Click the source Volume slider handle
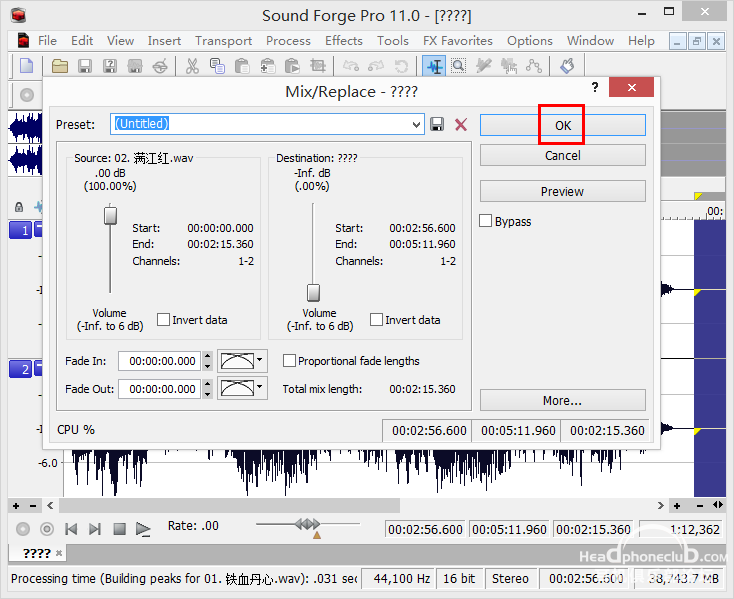Image resolution: width=734 pixels, height=599 pixels. coord(110,215)
